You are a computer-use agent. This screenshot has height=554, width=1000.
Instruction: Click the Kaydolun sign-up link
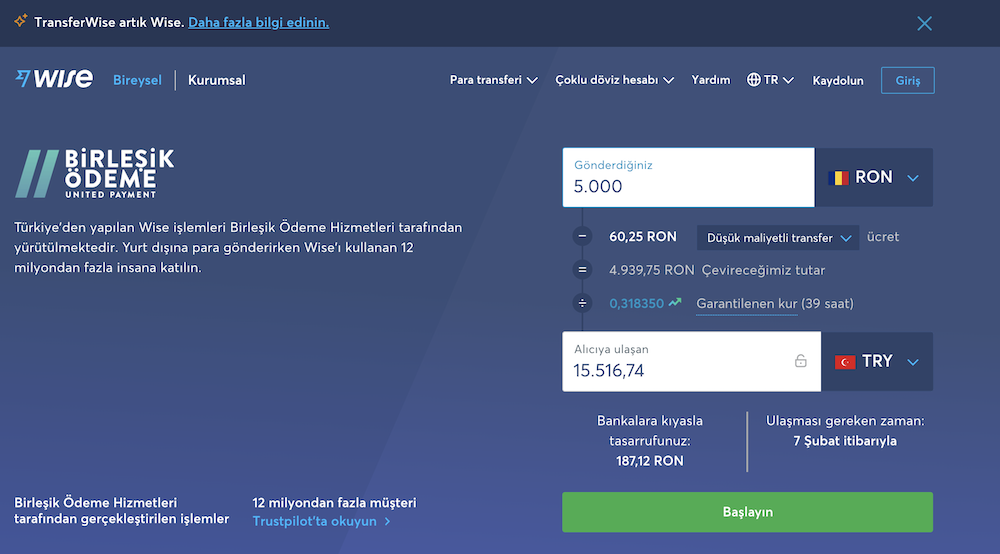point(837,80)
